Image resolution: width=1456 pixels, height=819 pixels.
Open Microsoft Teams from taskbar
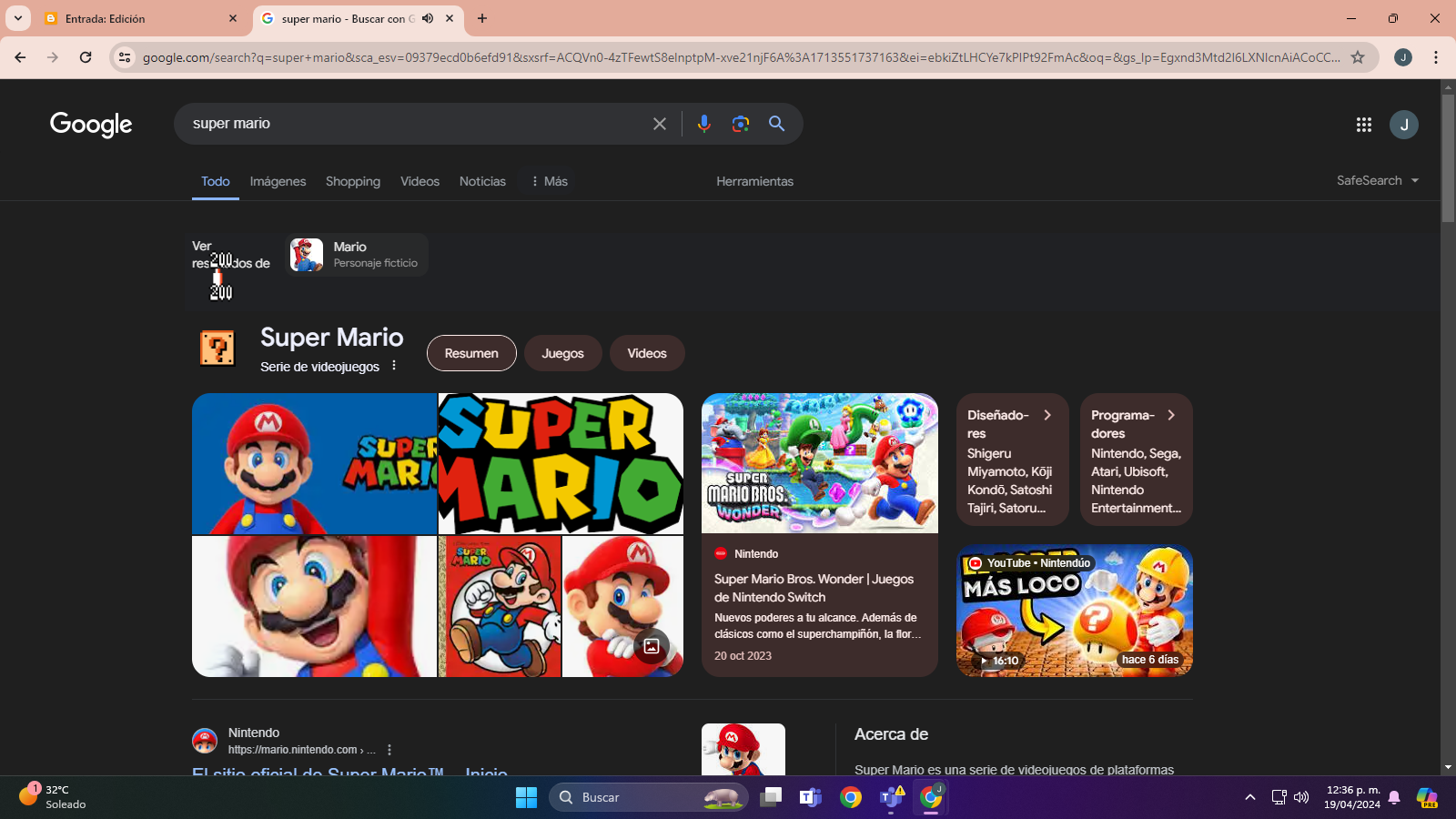pos(810,797)
